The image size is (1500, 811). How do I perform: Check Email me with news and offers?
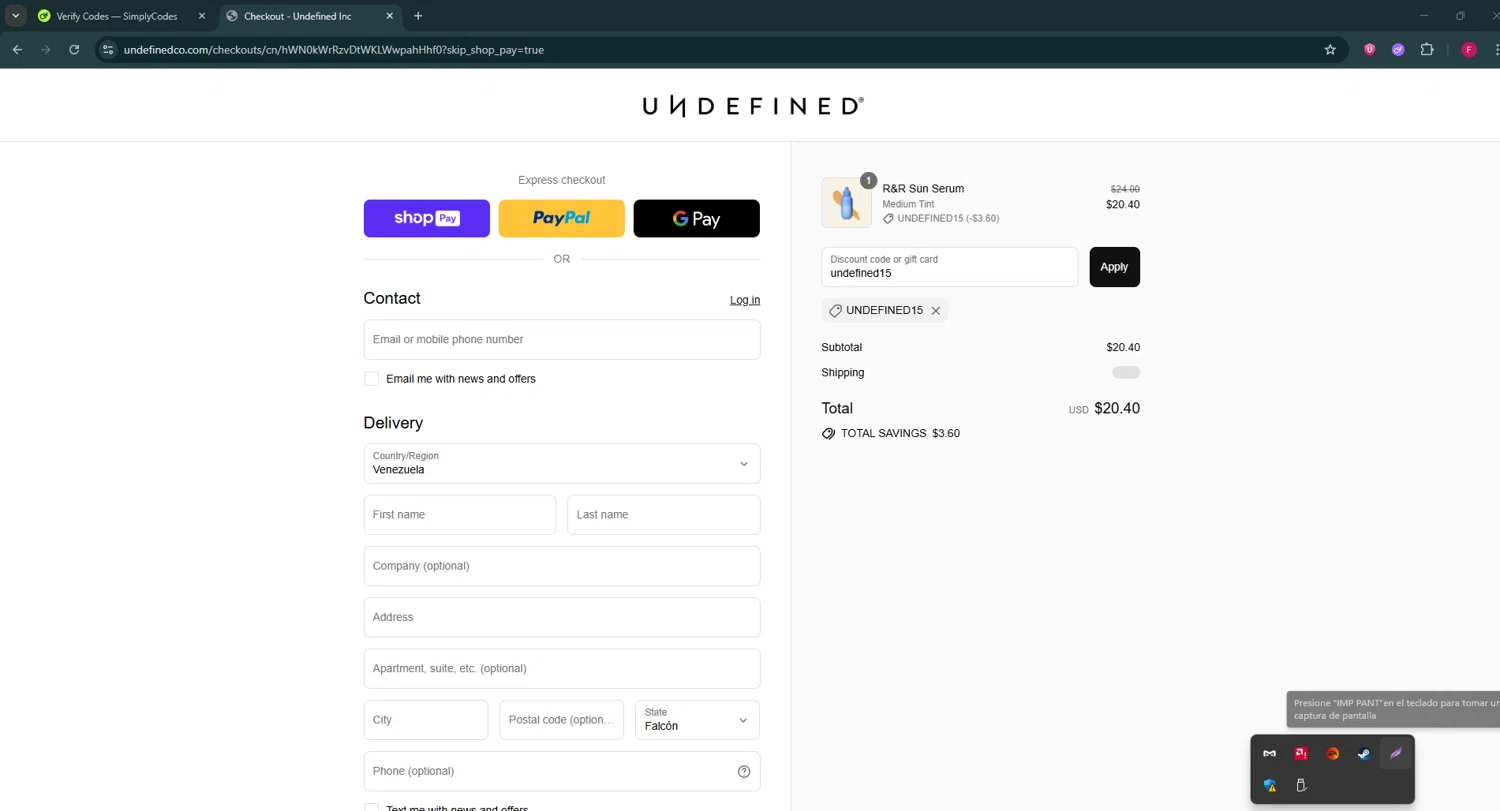372,379
